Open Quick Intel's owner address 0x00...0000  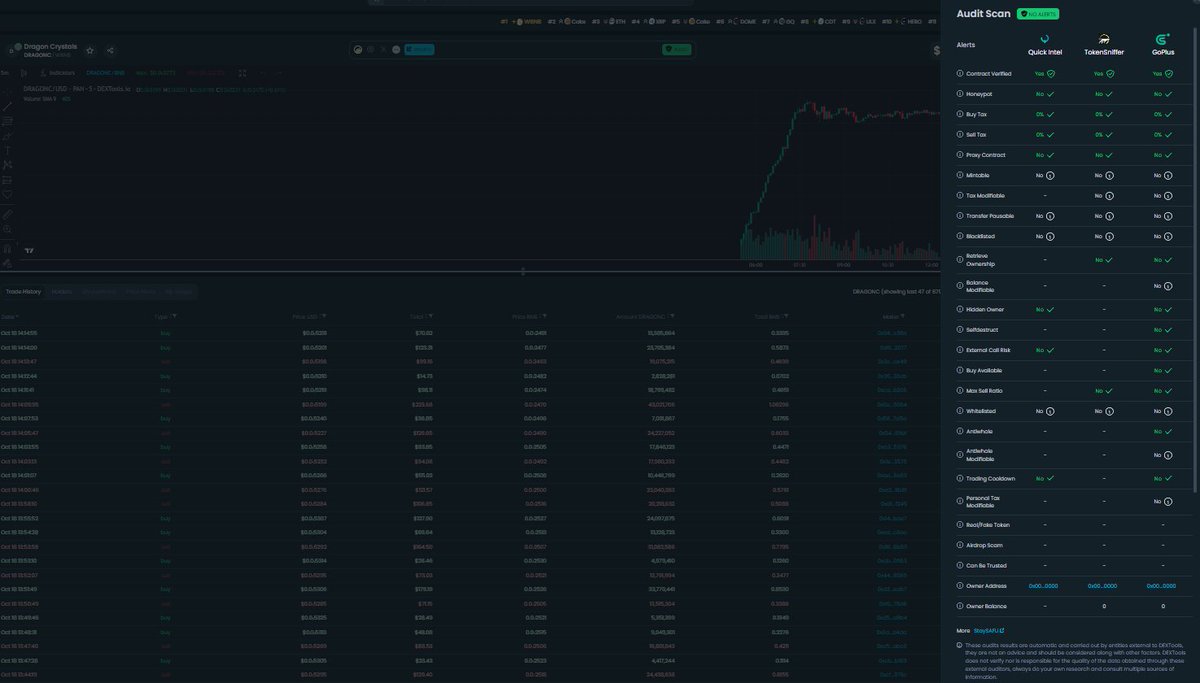[x=1044, y=586]
